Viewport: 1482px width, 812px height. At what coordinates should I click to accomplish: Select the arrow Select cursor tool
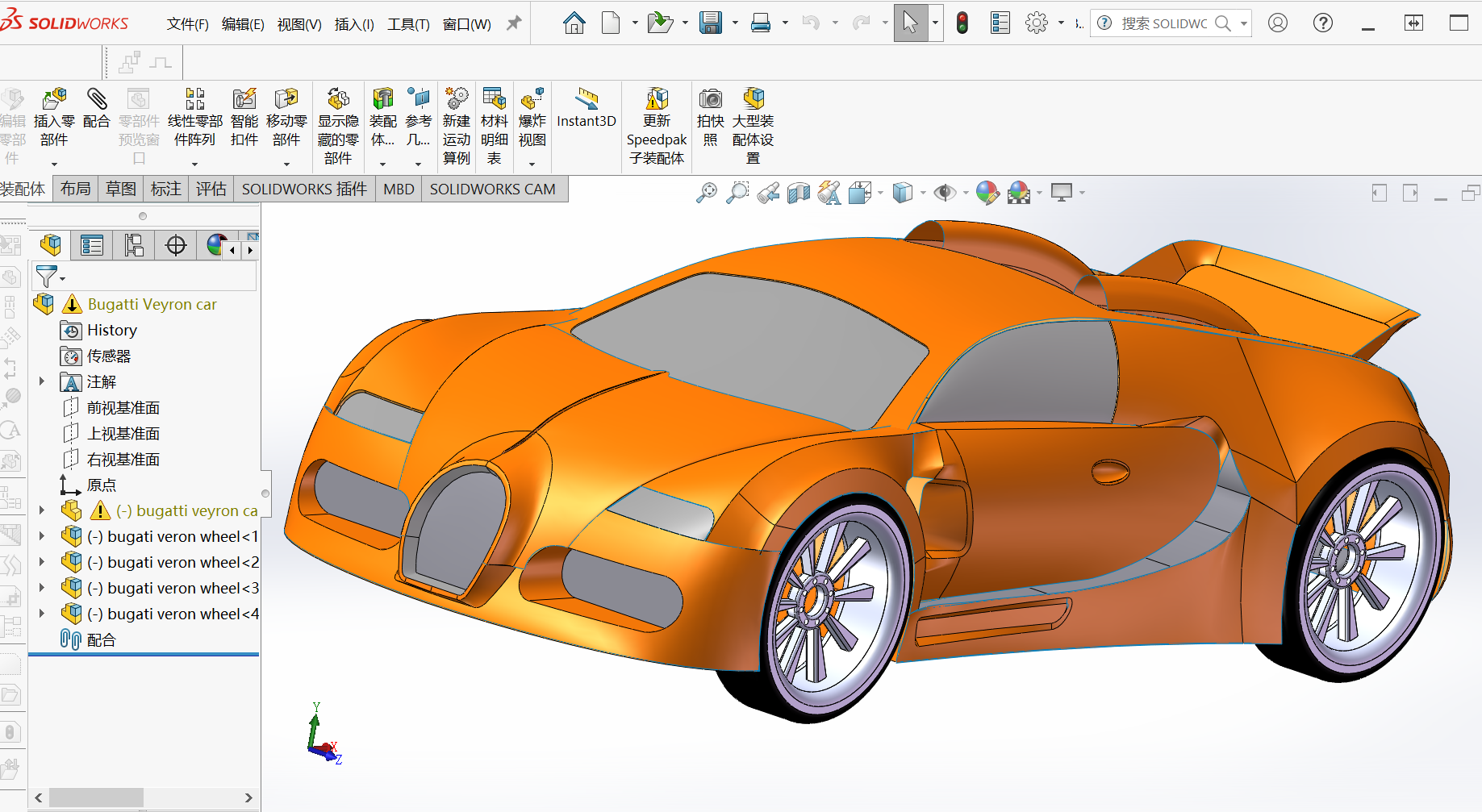(910, 23)
